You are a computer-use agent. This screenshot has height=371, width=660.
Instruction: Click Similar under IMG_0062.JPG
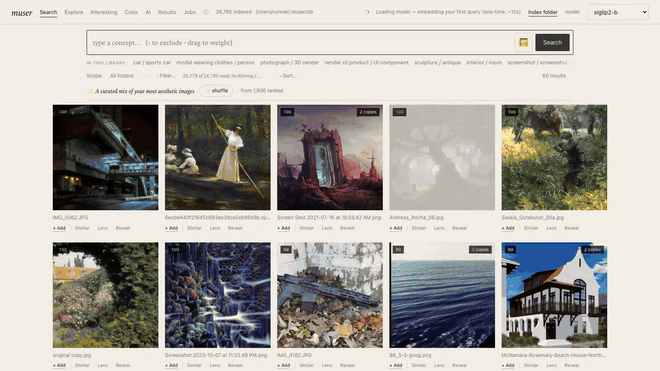coord(82,228)
